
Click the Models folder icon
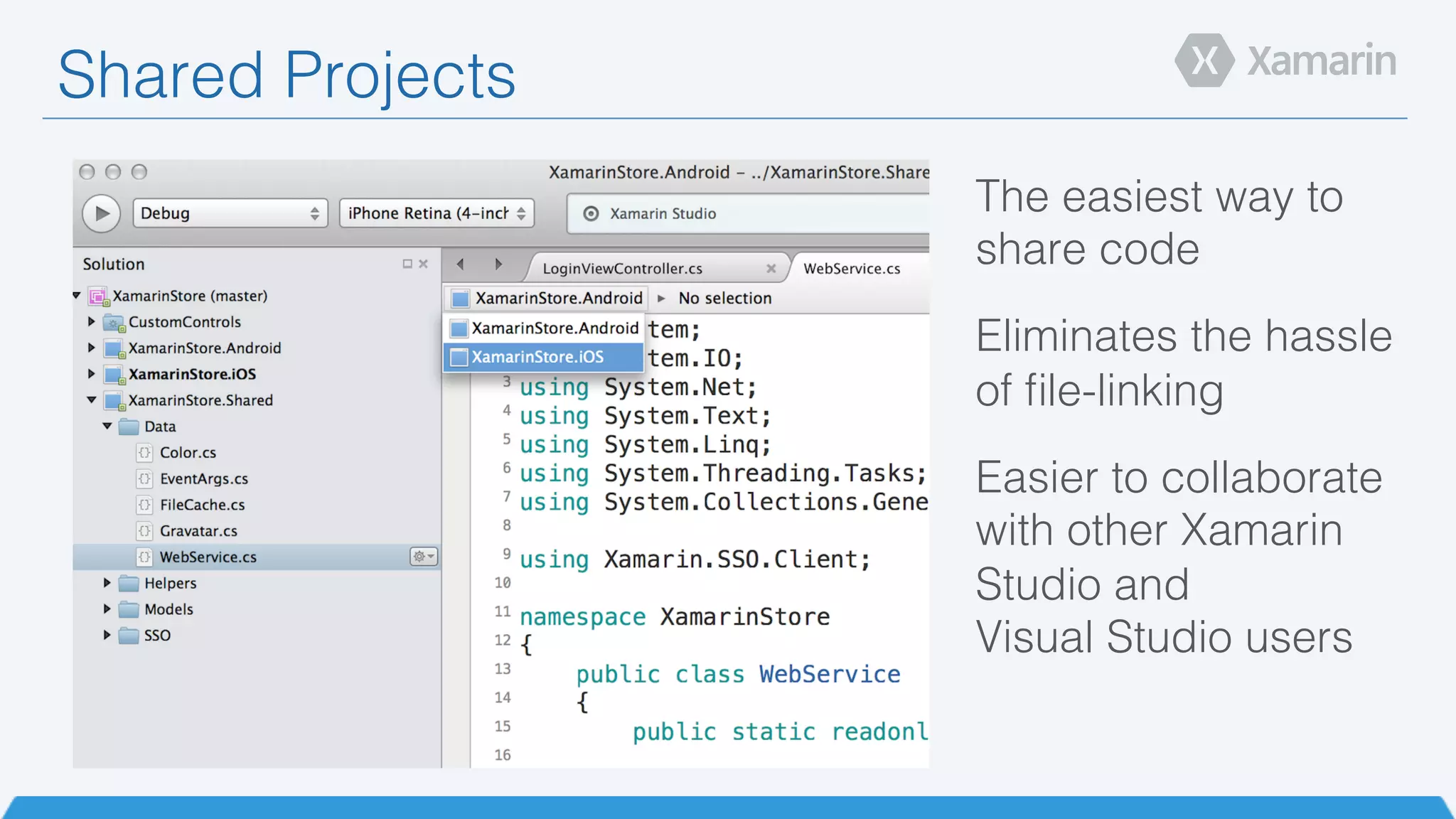point(129,609)
